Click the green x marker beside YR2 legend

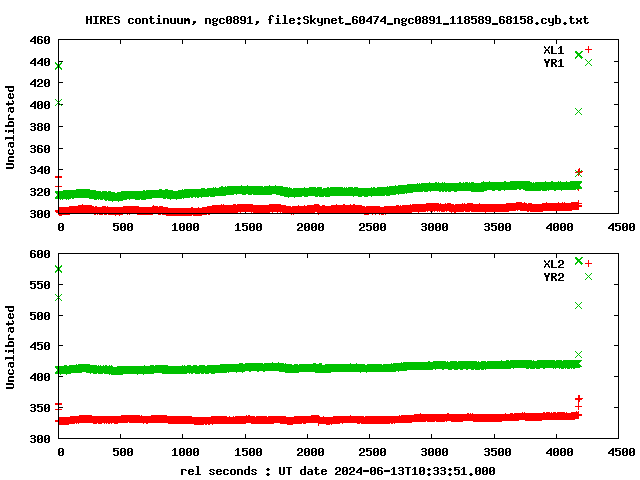click(x=588, y=277)
